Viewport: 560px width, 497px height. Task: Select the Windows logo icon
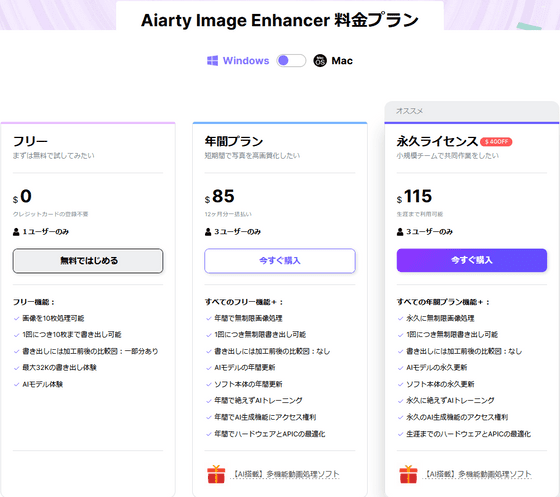click(212, 61)
